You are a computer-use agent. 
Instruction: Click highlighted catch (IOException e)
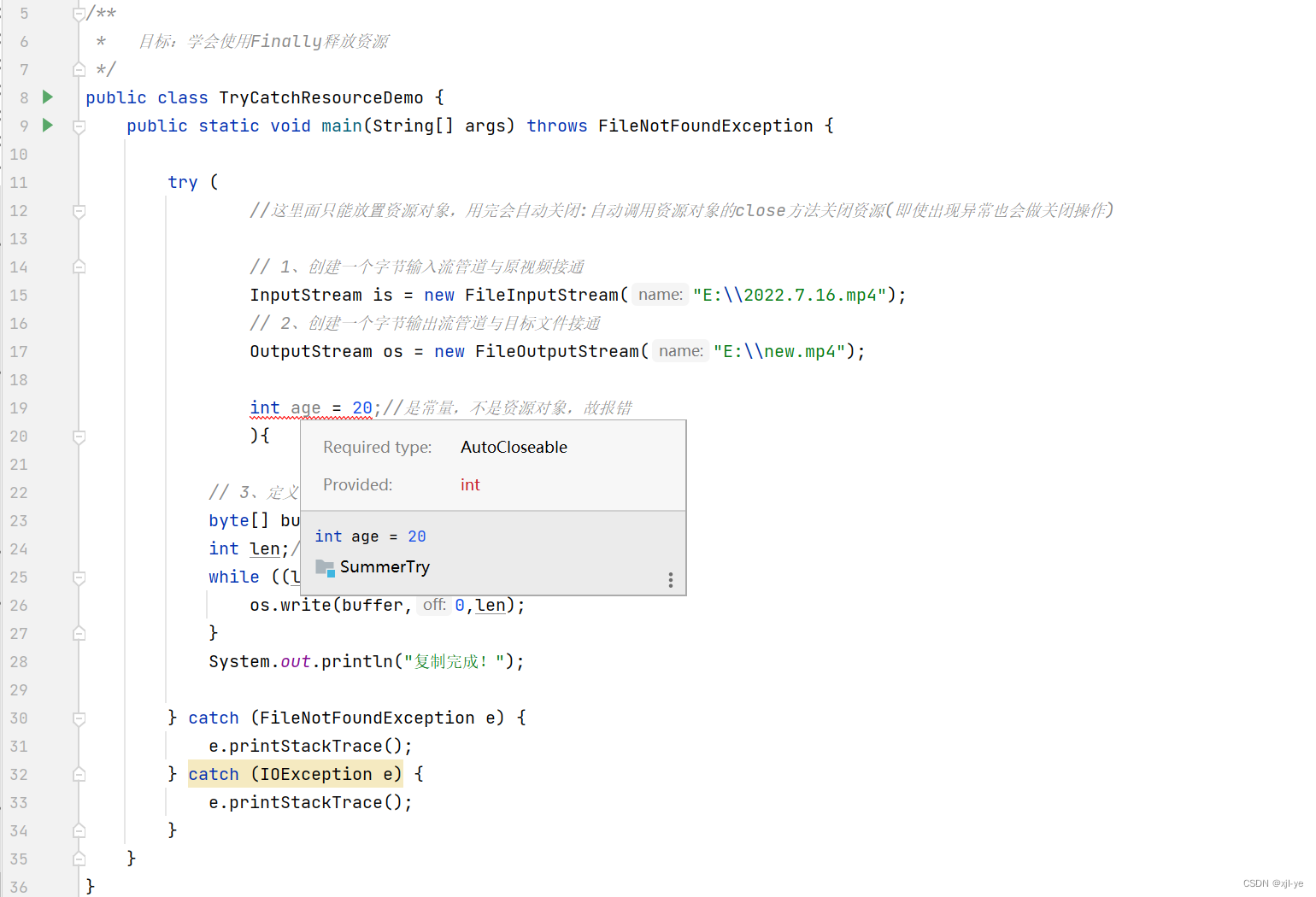pyautogui.click(x=295, y=774)
